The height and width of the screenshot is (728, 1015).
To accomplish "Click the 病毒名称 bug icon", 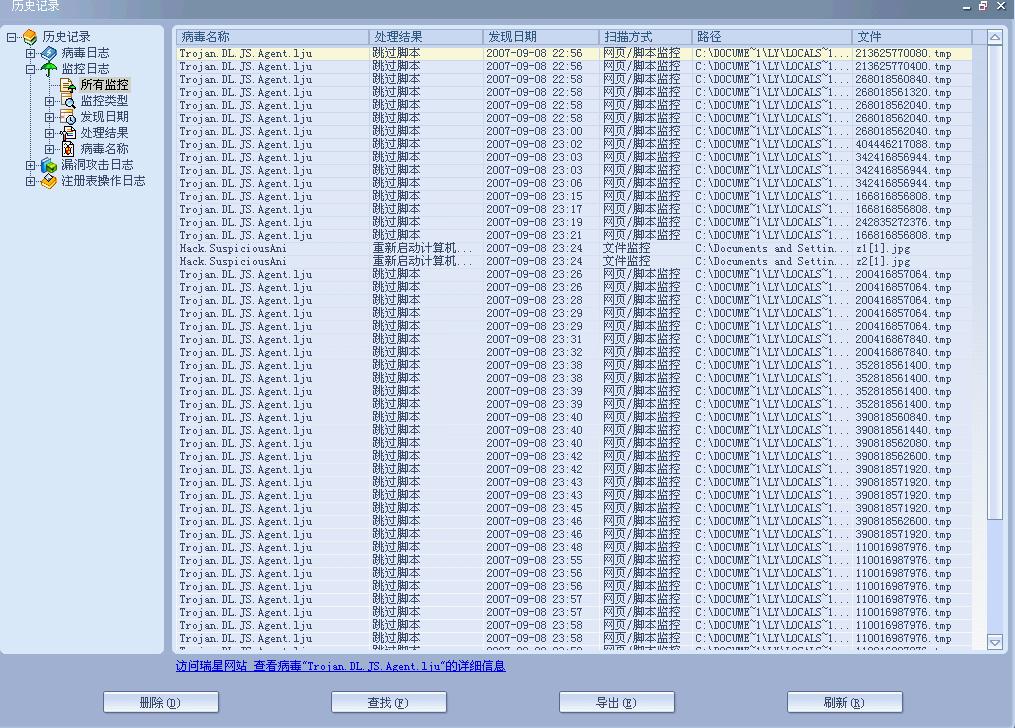I will coord(68,149).
